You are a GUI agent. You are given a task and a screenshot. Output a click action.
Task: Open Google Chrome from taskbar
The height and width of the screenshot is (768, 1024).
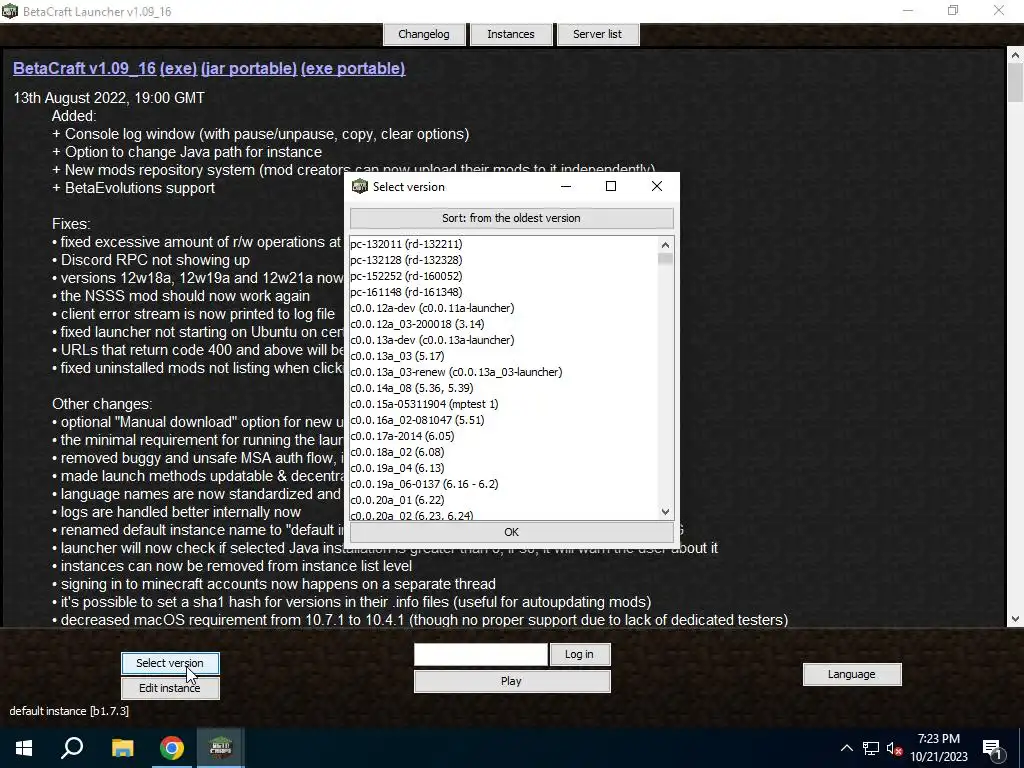tap(172, 748)
